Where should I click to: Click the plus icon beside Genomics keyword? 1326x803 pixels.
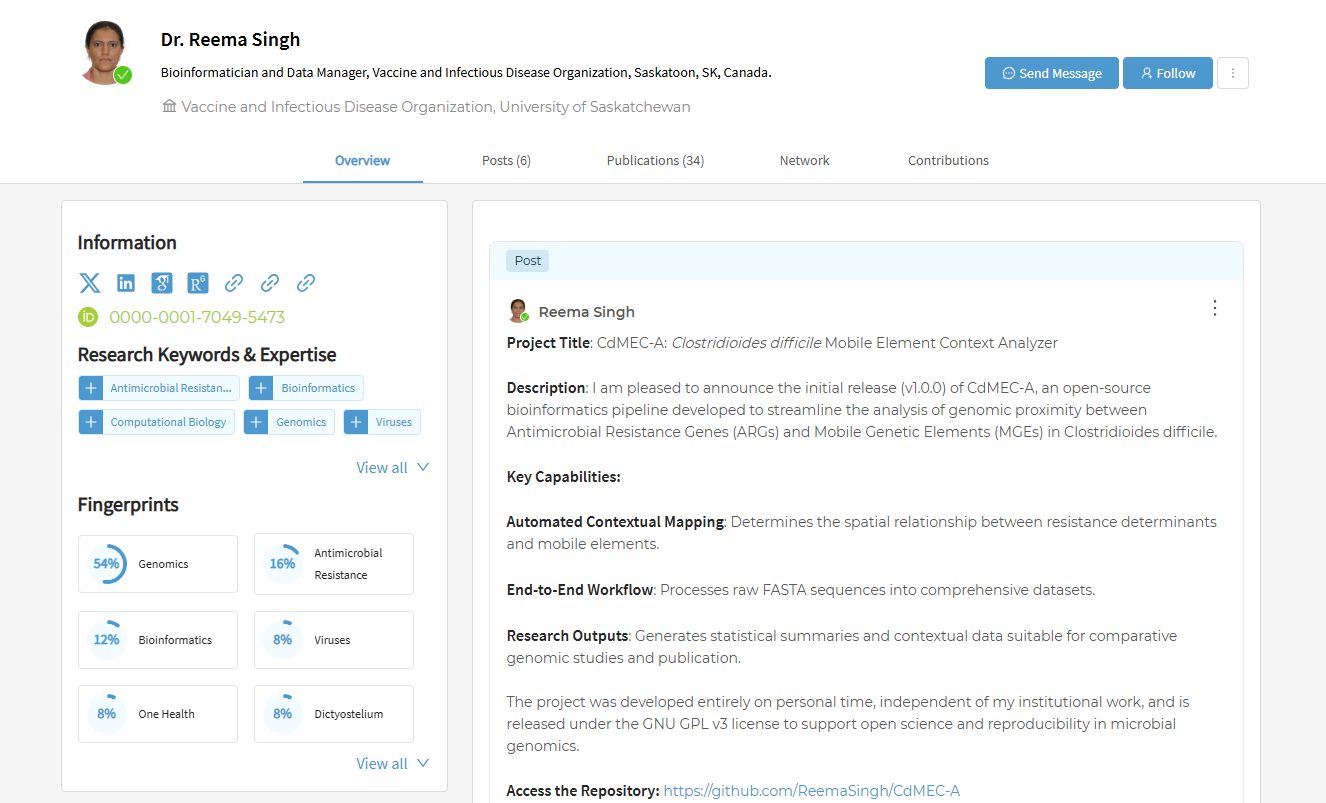point(256,422)
